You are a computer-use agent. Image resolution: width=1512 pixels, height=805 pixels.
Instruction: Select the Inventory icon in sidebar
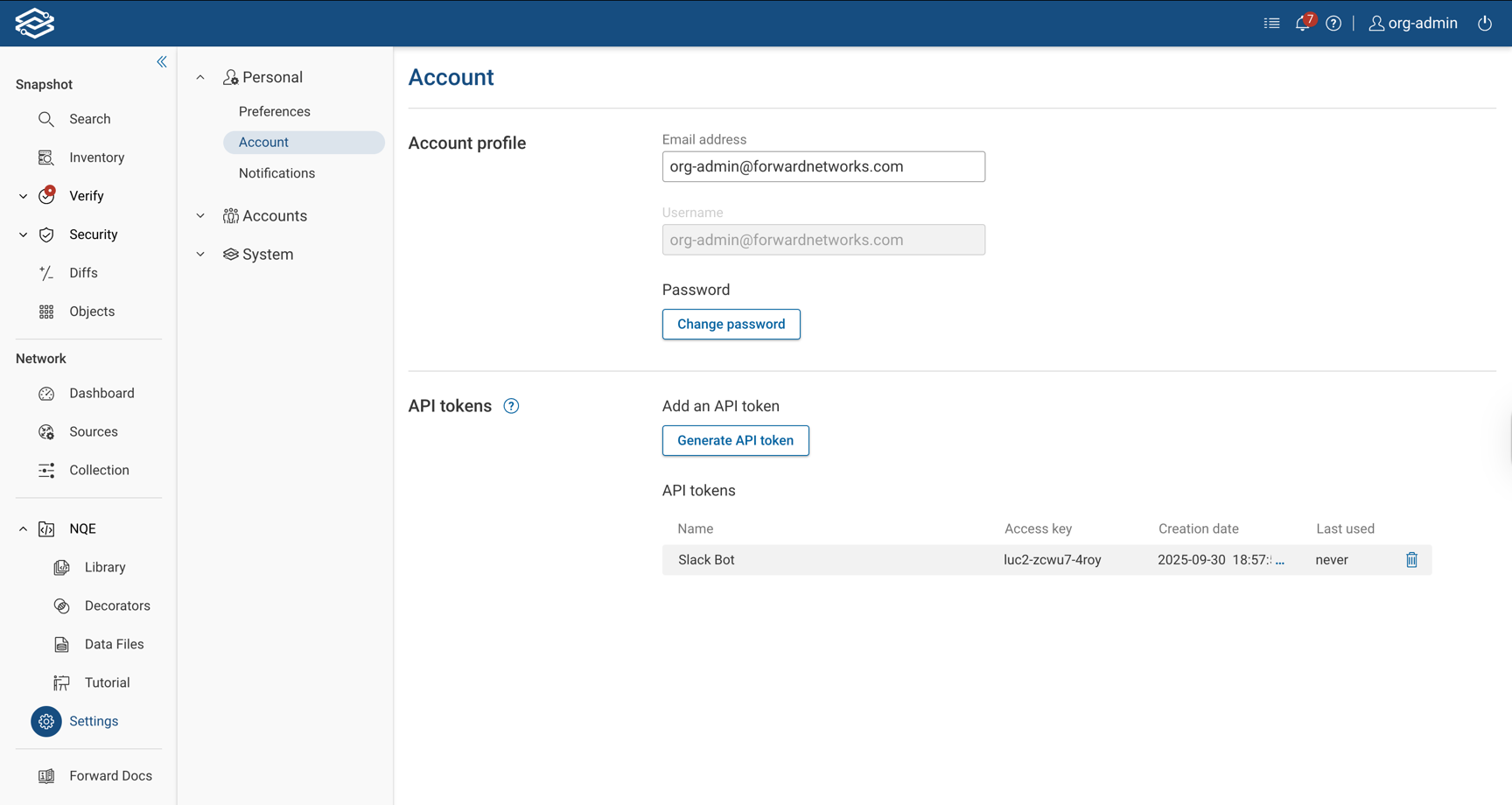[x=45, y=157]
